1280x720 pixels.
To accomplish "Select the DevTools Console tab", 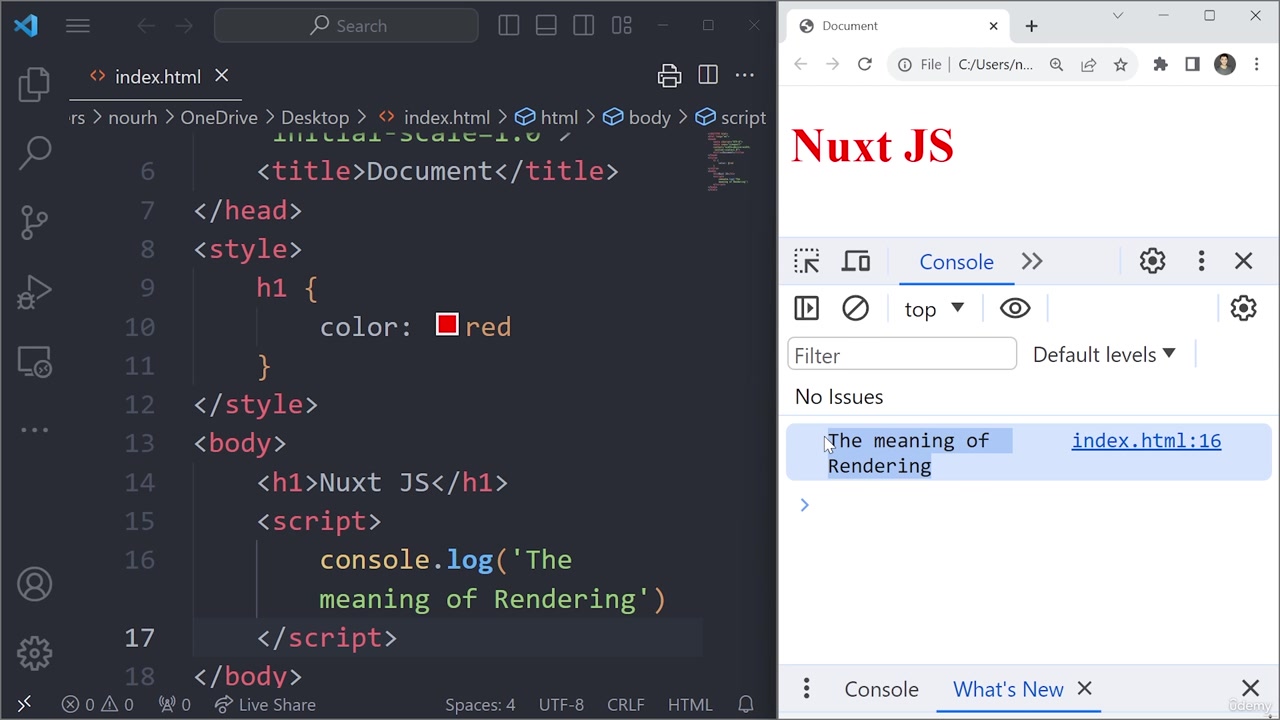I will point(956,262).
